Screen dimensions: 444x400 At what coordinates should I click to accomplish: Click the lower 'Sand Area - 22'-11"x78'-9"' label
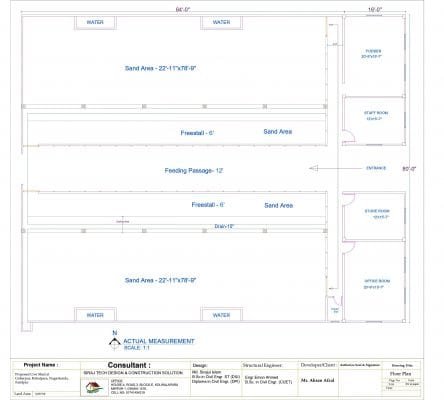[x=160, y=280]
